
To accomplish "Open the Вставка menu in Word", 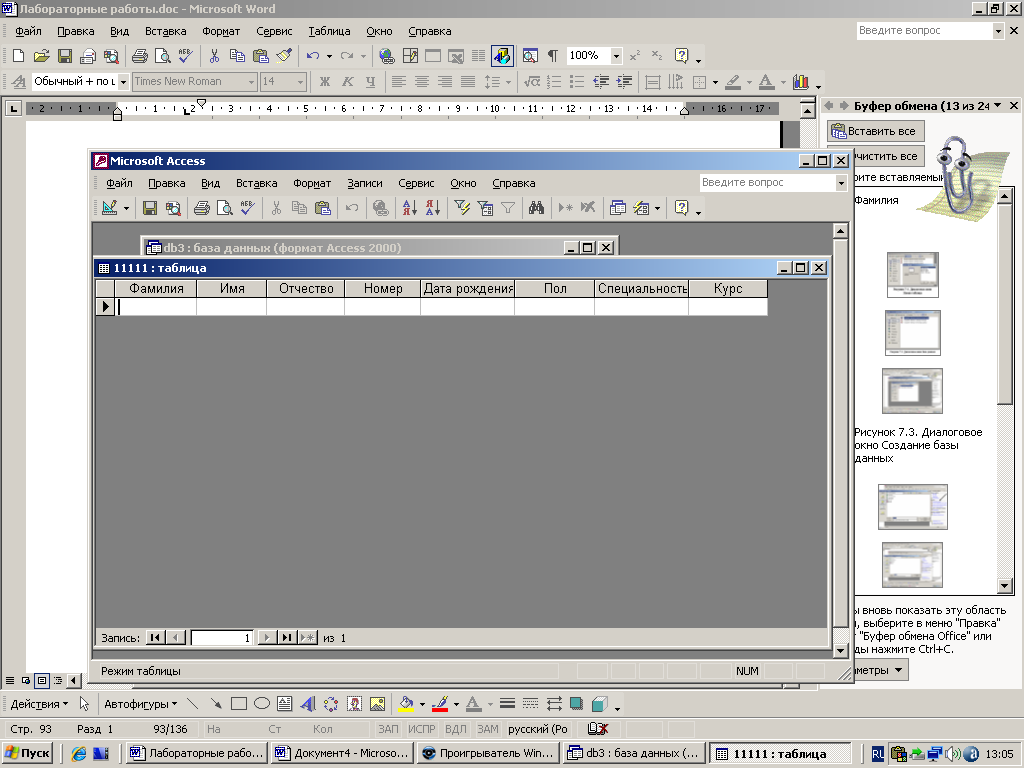I will pyautogui.click(x=165, y=31).
